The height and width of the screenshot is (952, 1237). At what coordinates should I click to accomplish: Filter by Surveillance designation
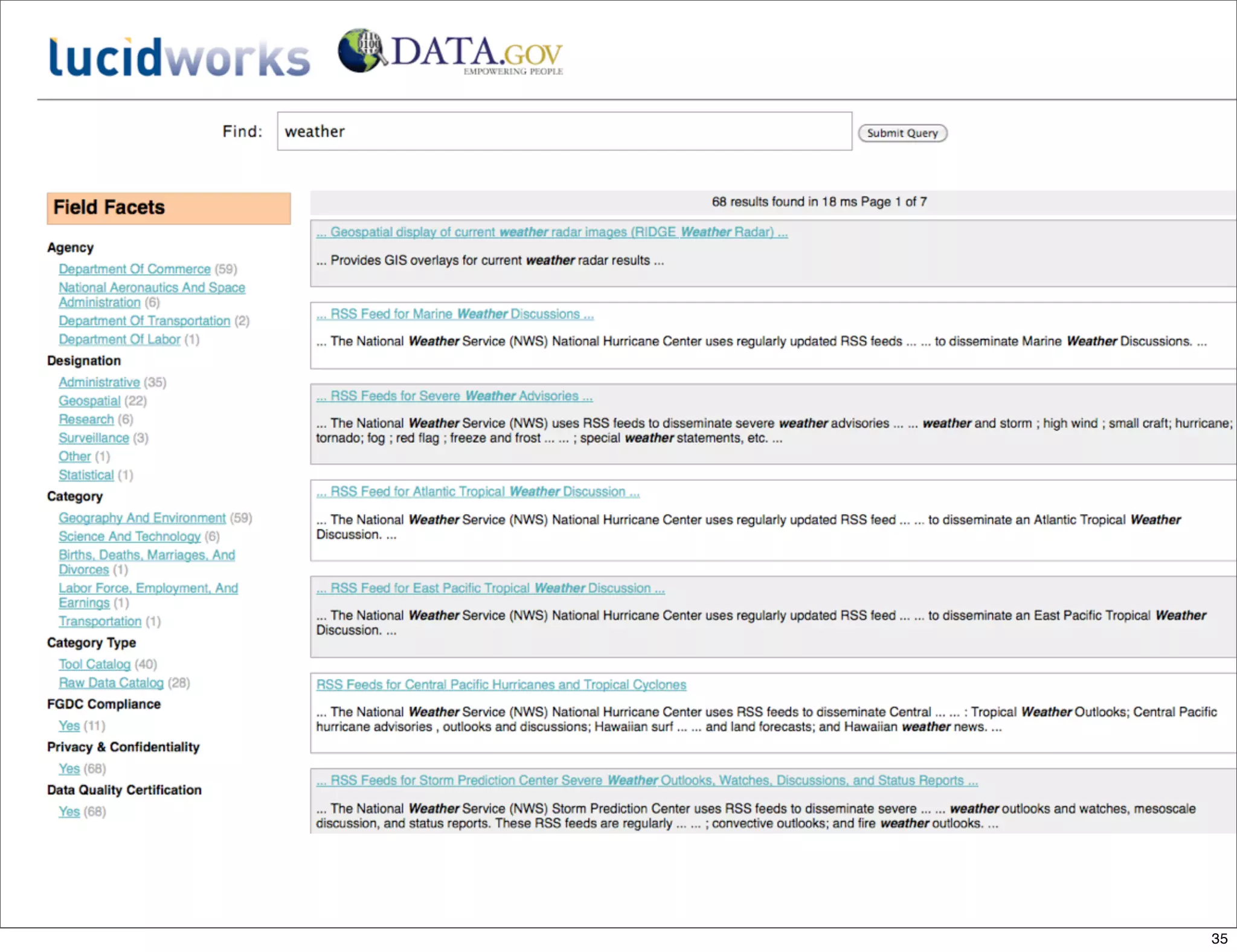click(94, 438)
